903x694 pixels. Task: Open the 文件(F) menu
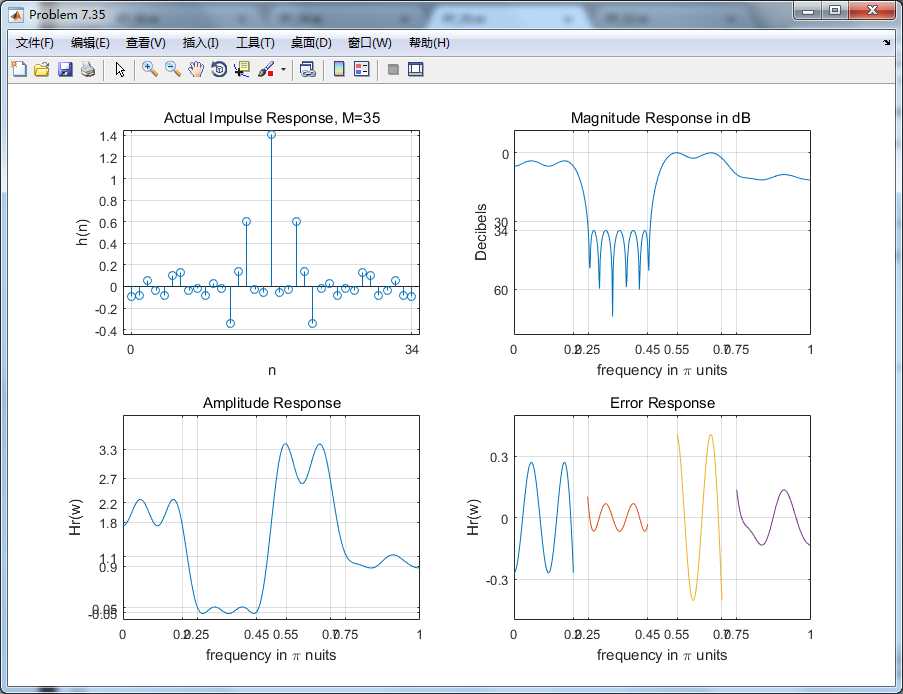(x=35, y=43)
